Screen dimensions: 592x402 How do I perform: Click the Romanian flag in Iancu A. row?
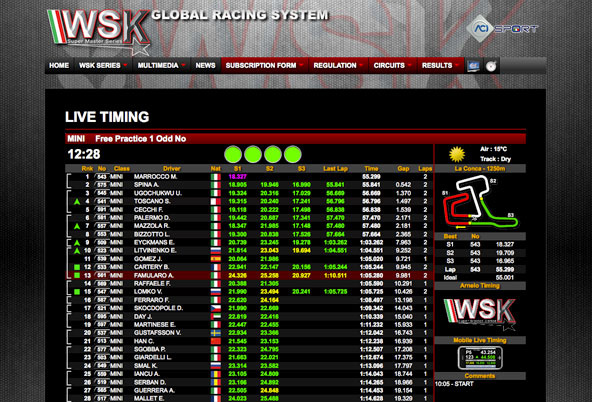tap(216, 374)
